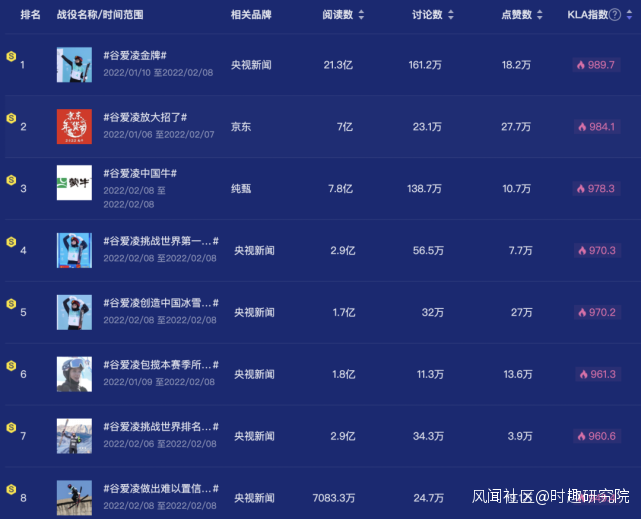Viewport: 641px width, 519px height.
Task: Open the #谷爱凌包揽本赛季所…# campaign link
Action: [161, 365]
